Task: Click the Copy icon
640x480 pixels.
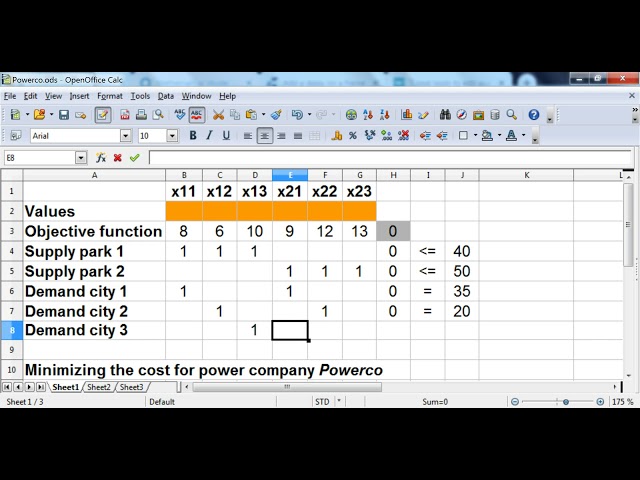Action: pyautogui.click(x=235, y=115)
